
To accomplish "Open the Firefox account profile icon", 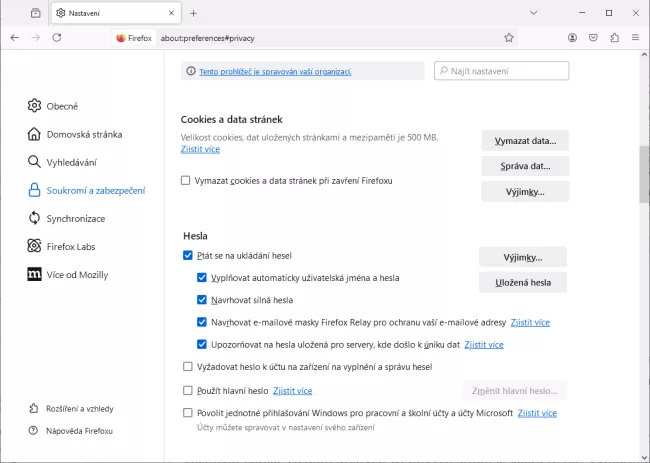I will [x=573, y=37].
